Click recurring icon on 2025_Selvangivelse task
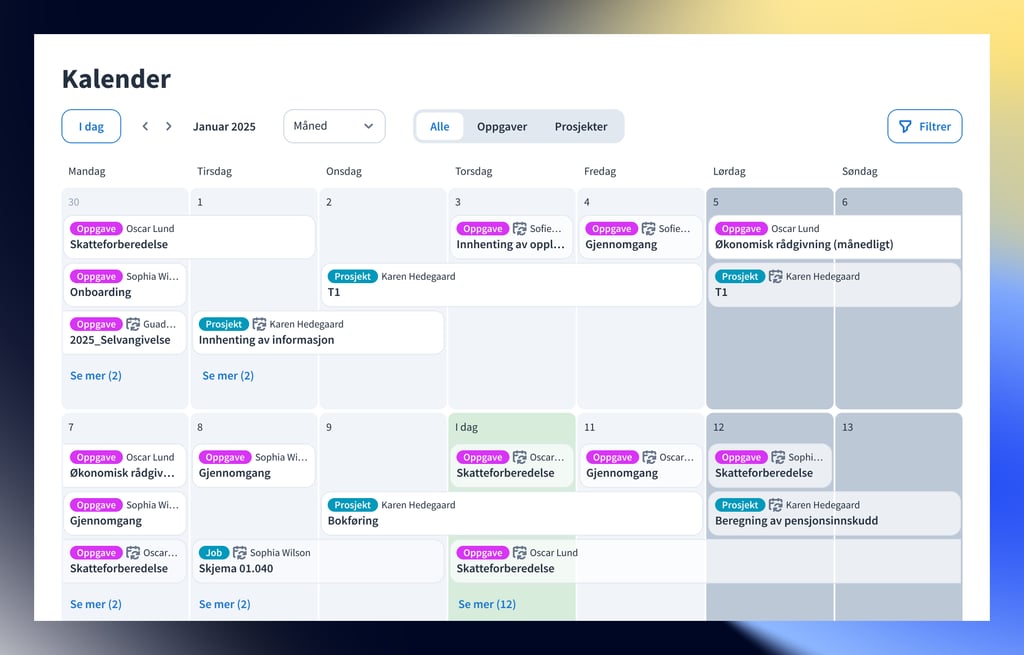1024x655 pixels. coord(133,324)
